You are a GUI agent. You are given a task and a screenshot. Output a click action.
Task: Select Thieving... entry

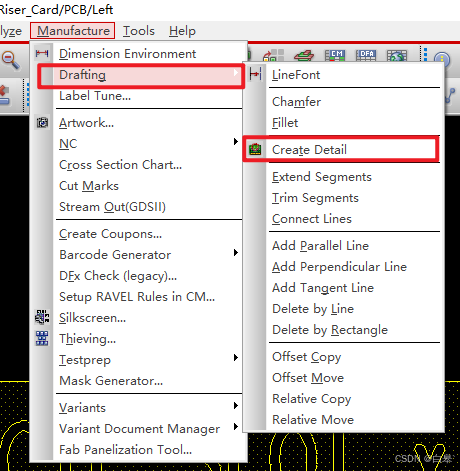(x=87, y=339)
